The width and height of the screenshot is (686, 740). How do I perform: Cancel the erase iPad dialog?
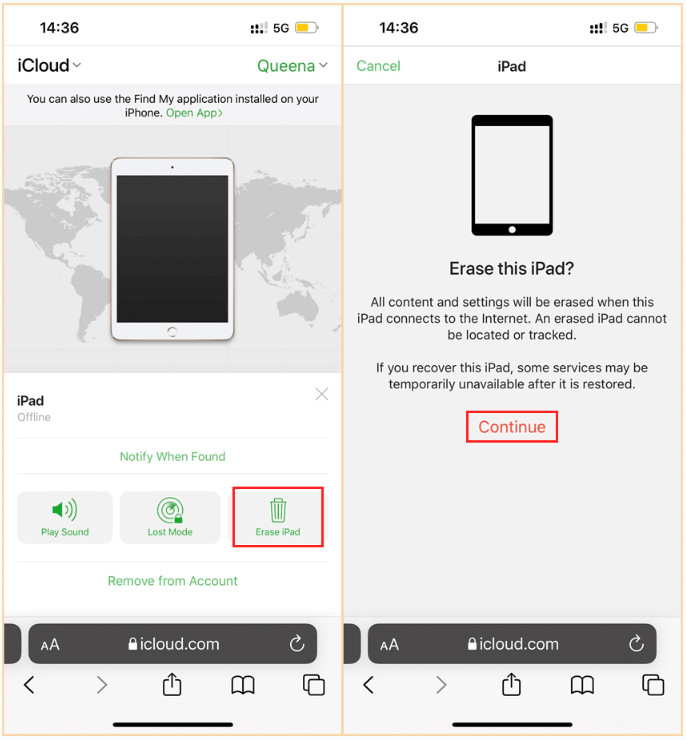(378, 66)
